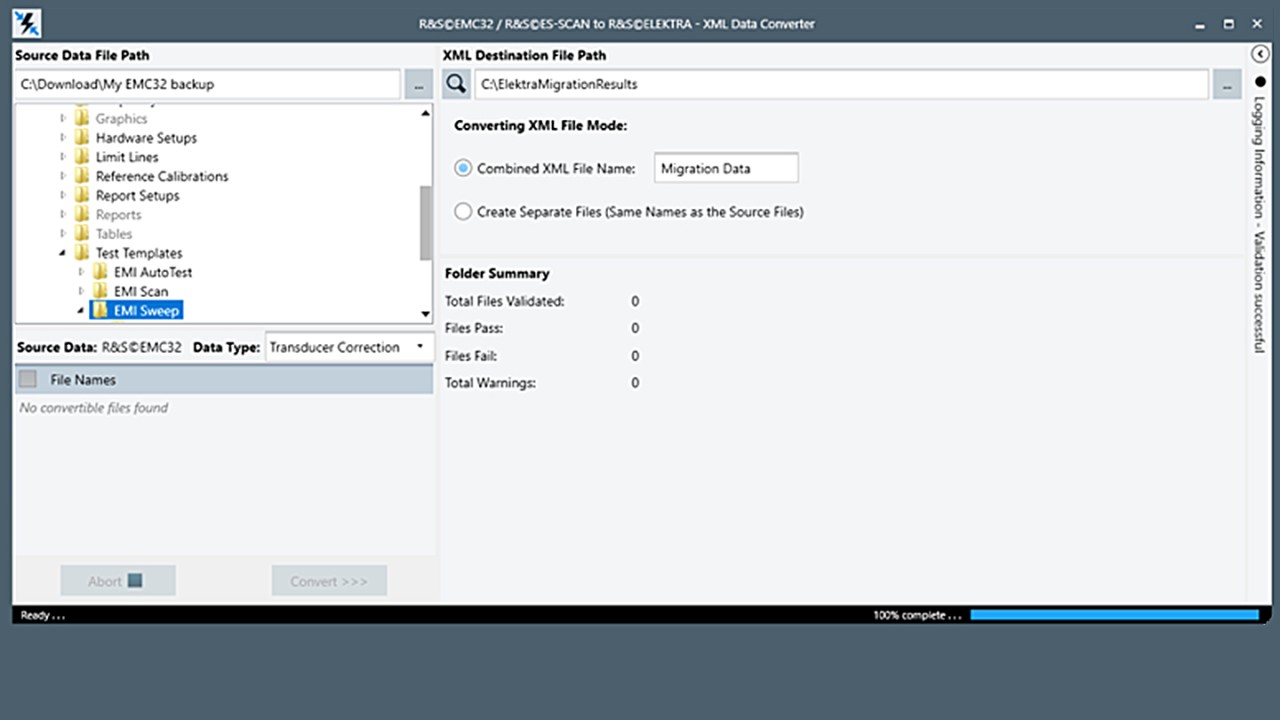Viewport: 1280px width, 720px height.
Task: Click 'Files Pass:' label
Action: point(473,328)
